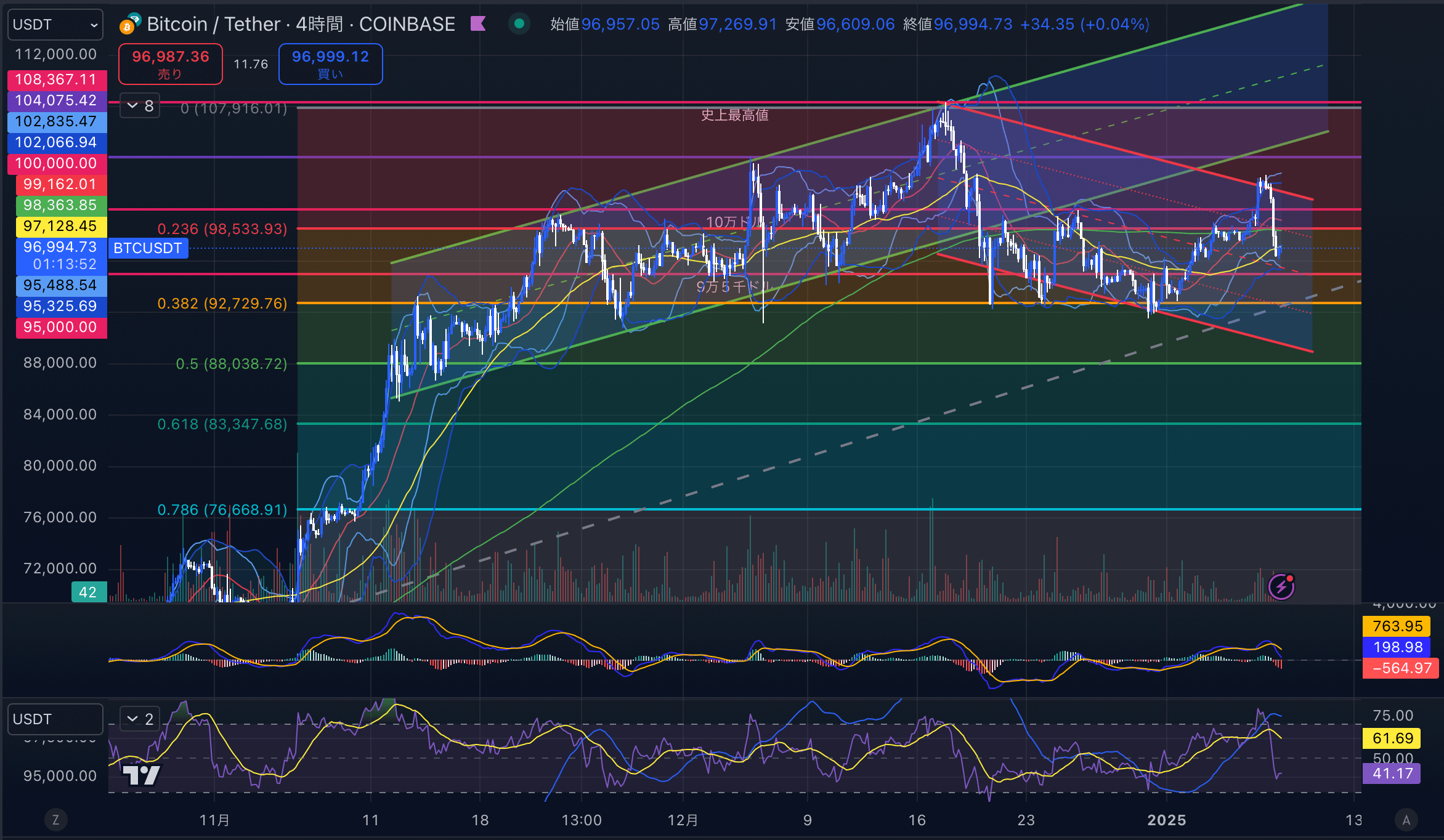The width and height of the screenshot is (1444, 840).
Task: Click the 95,488.54 price label
Action: (x=60, y=285)
